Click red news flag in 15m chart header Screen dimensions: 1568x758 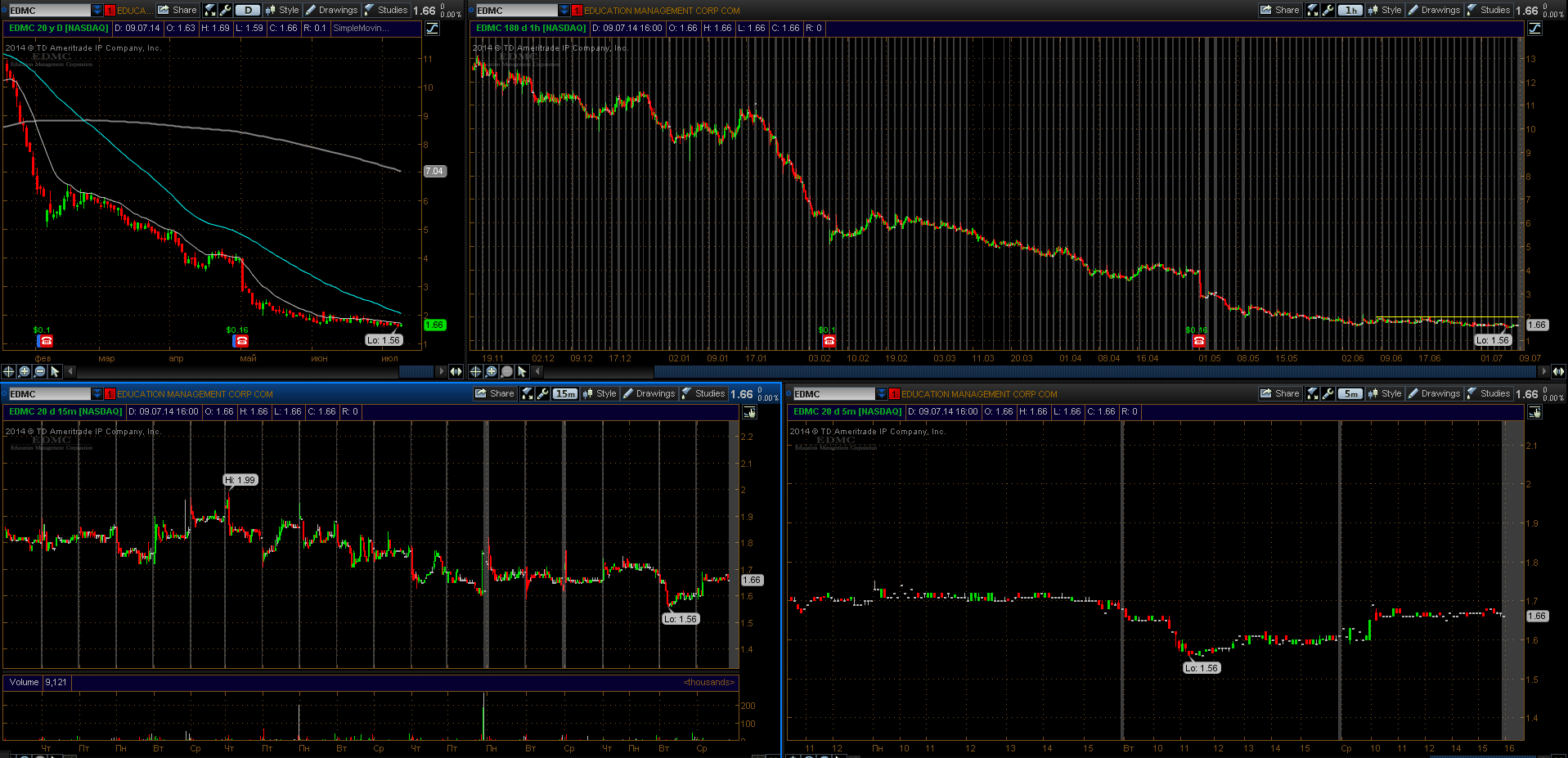[110, 394]
